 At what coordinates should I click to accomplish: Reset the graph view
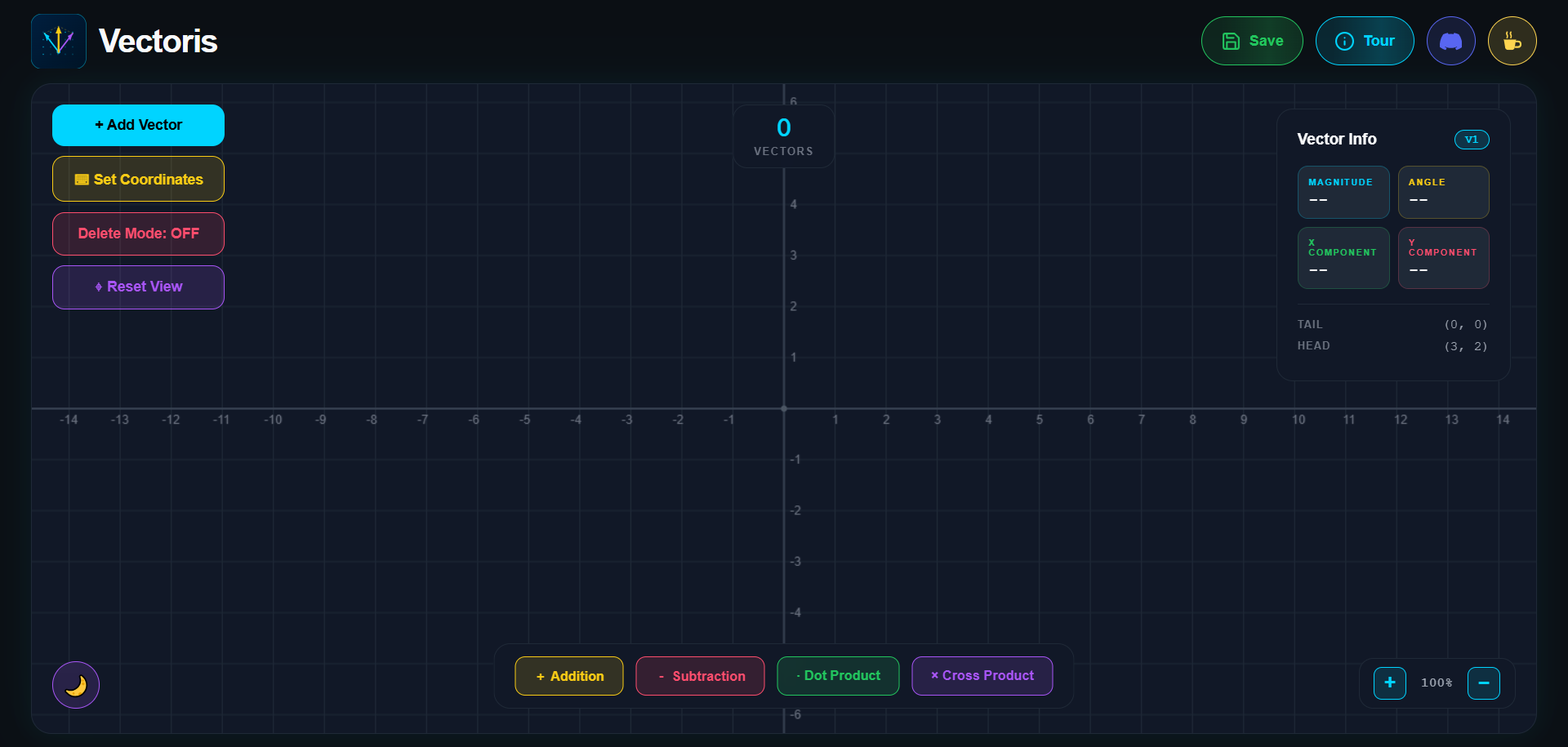138,287
